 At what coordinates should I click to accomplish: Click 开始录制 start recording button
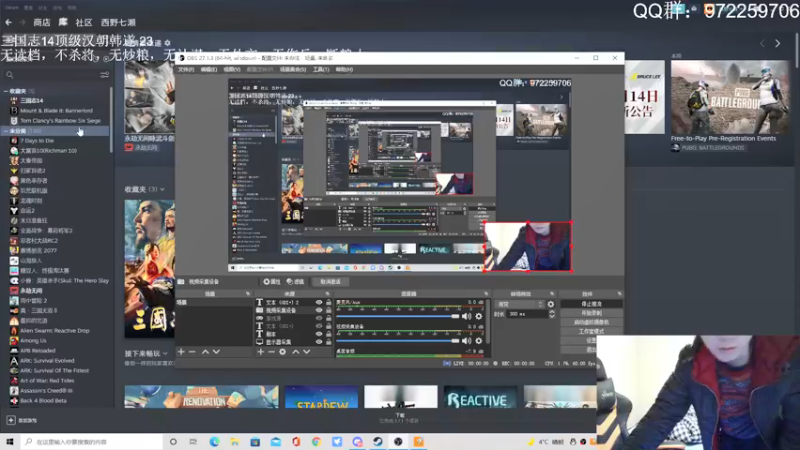[x=591, y=313]
